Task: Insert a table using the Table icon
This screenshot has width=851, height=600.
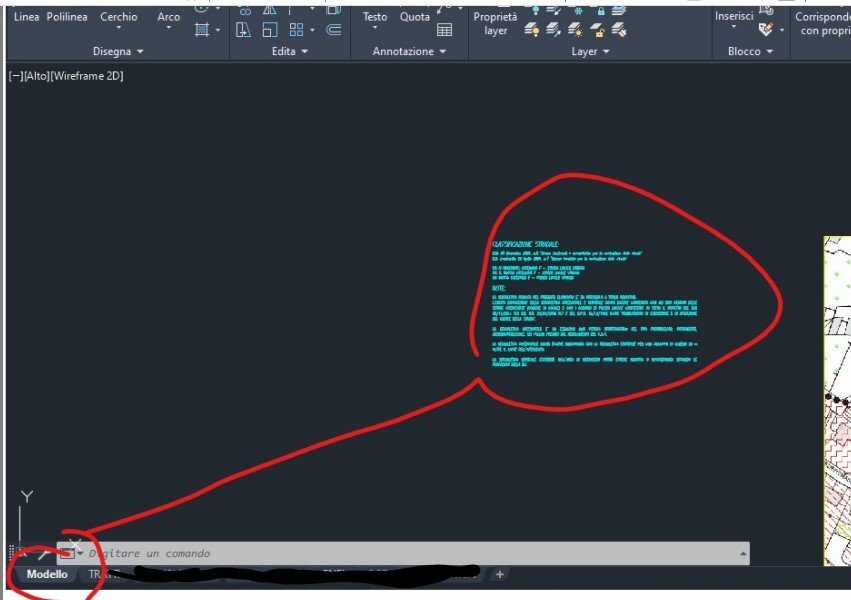Action: (x=444, y=30)
